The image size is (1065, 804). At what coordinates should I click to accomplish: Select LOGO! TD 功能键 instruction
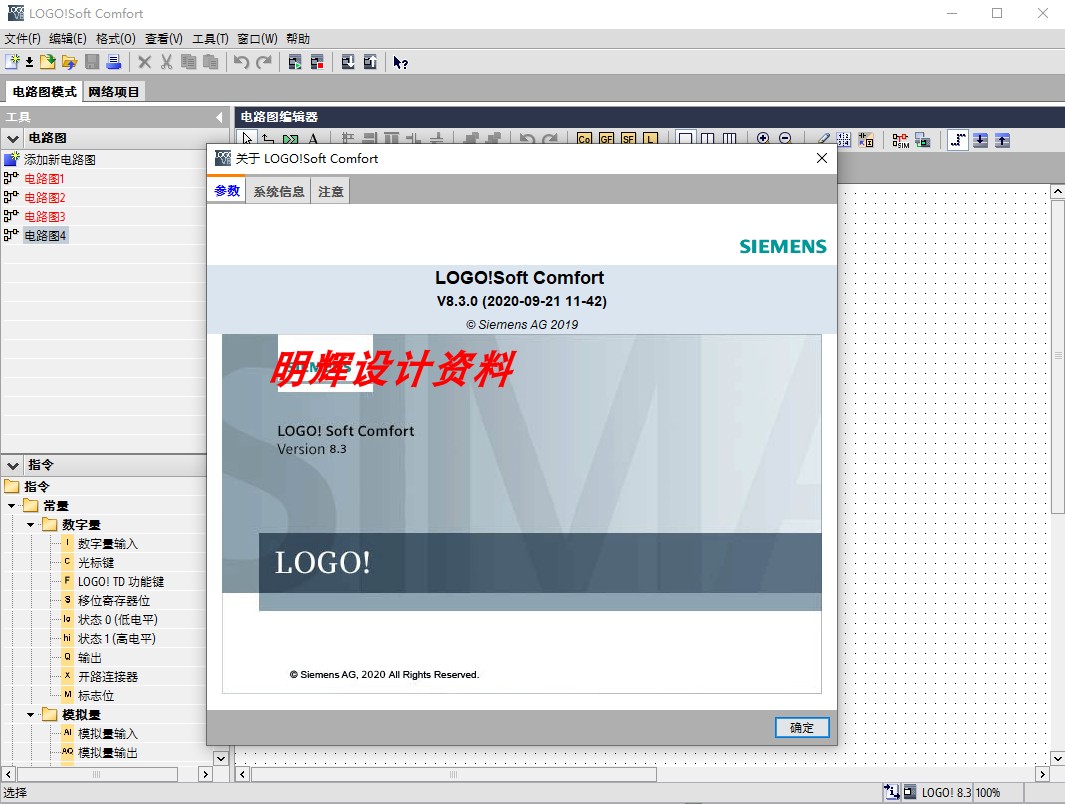(x=121, y=582)
